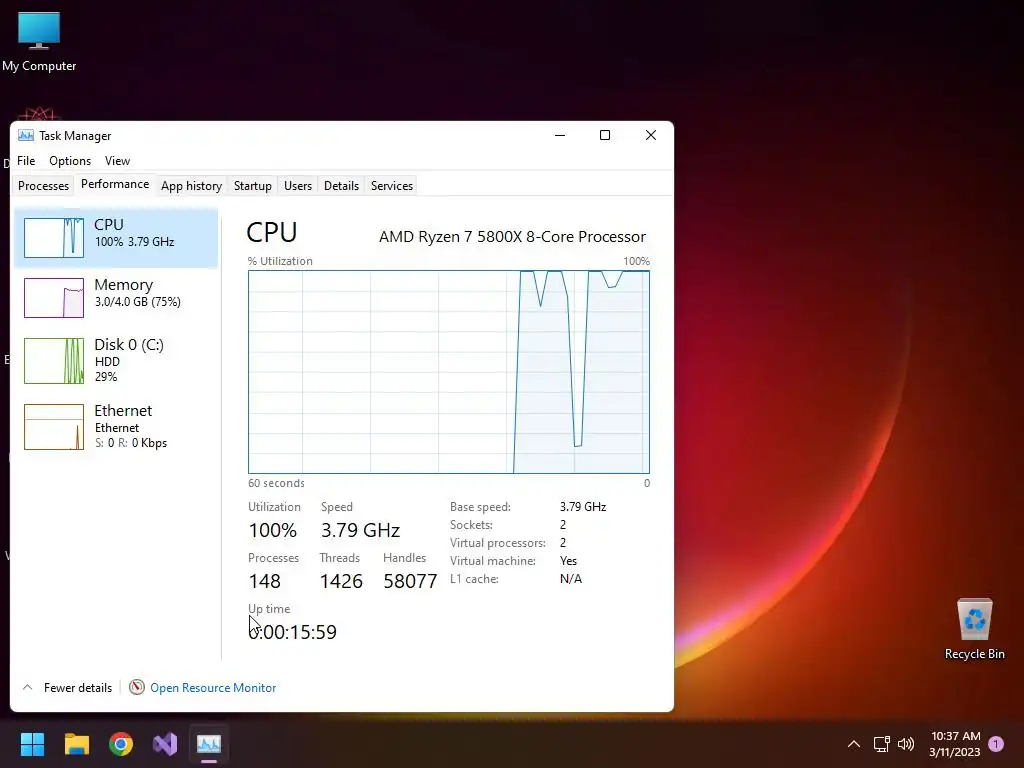The image size is (1024, 768).
Task: Click the L1 cache N/A value
Action: (x=571, y=579)
